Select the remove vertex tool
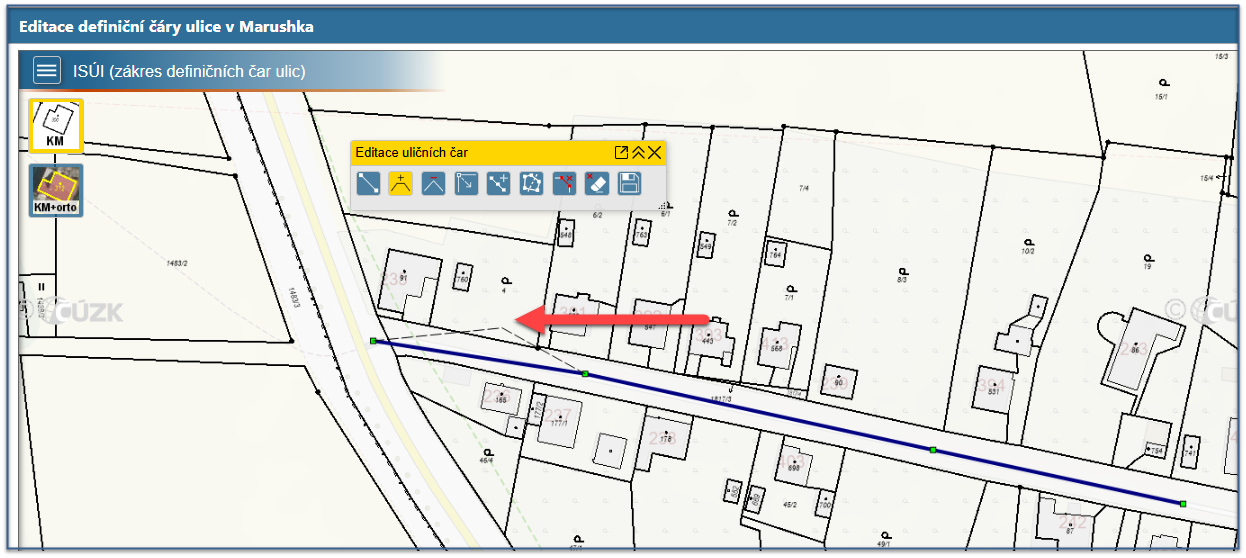Screen dimensions: 1246x558 (433, 184)
